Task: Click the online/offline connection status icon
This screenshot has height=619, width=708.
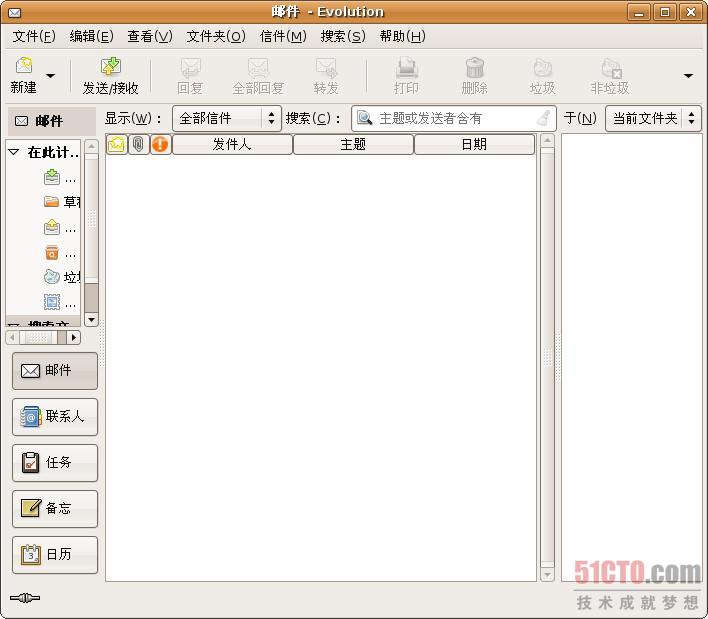Action: (x=25, y=598)
